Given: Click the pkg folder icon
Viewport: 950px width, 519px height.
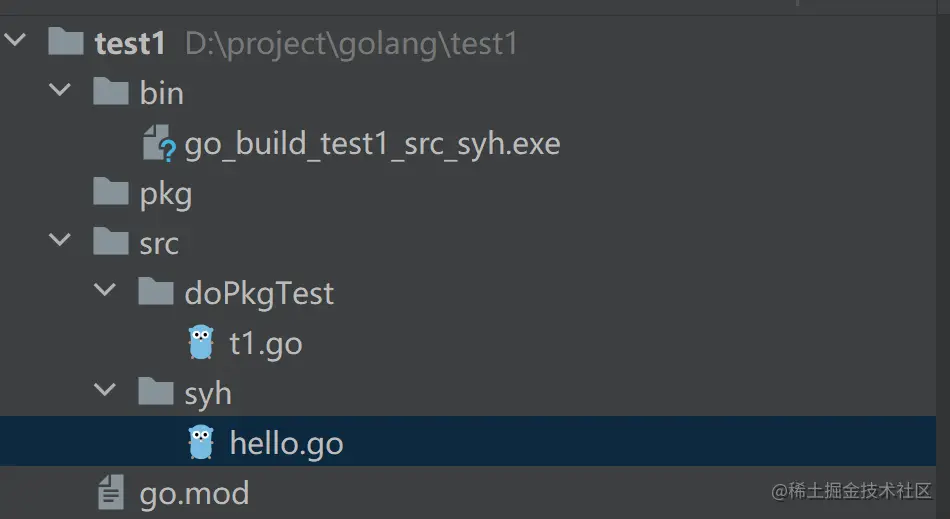Looking at the screenshot, I should pos(111,192).
